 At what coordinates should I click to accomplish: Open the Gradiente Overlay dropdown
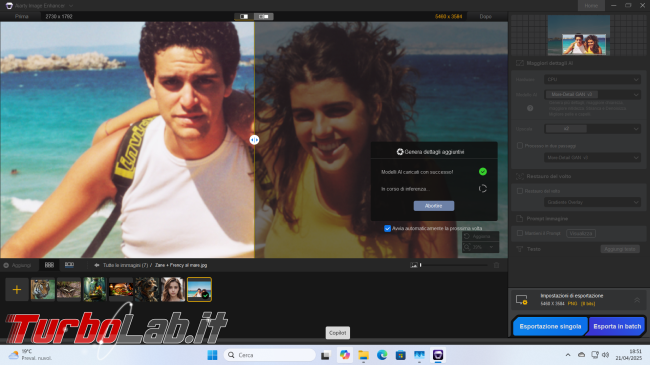click(x=592, y=202)
